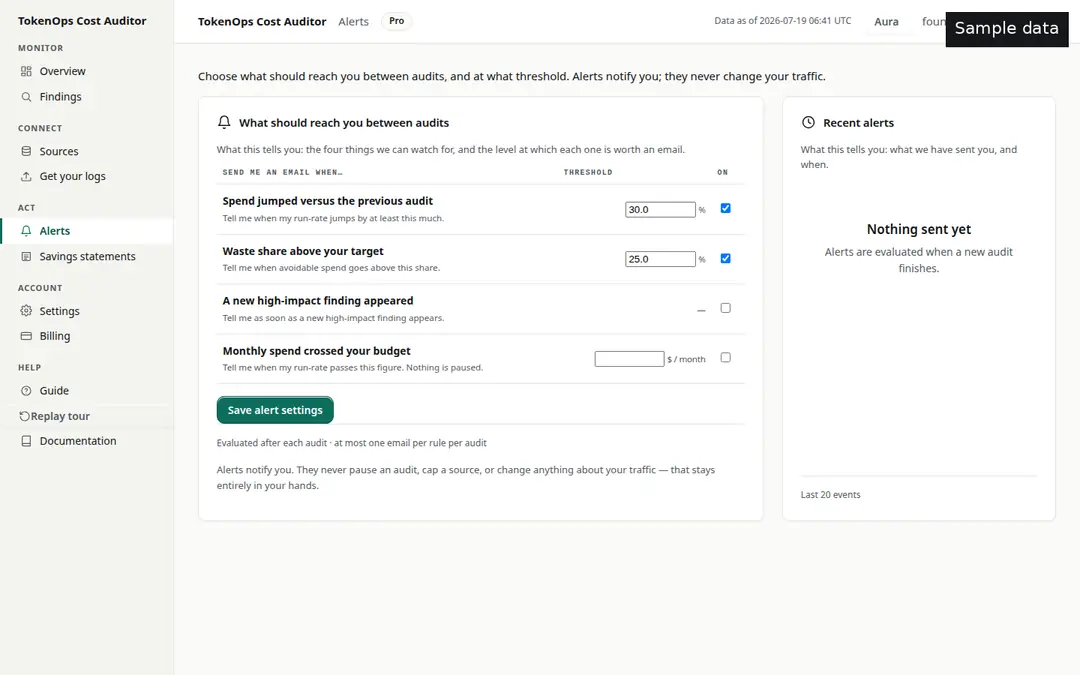Click the Aura workspace name in header
The height and width of the screenshot is (675, 1080).
pyautogui.click(x=886, y=21)
